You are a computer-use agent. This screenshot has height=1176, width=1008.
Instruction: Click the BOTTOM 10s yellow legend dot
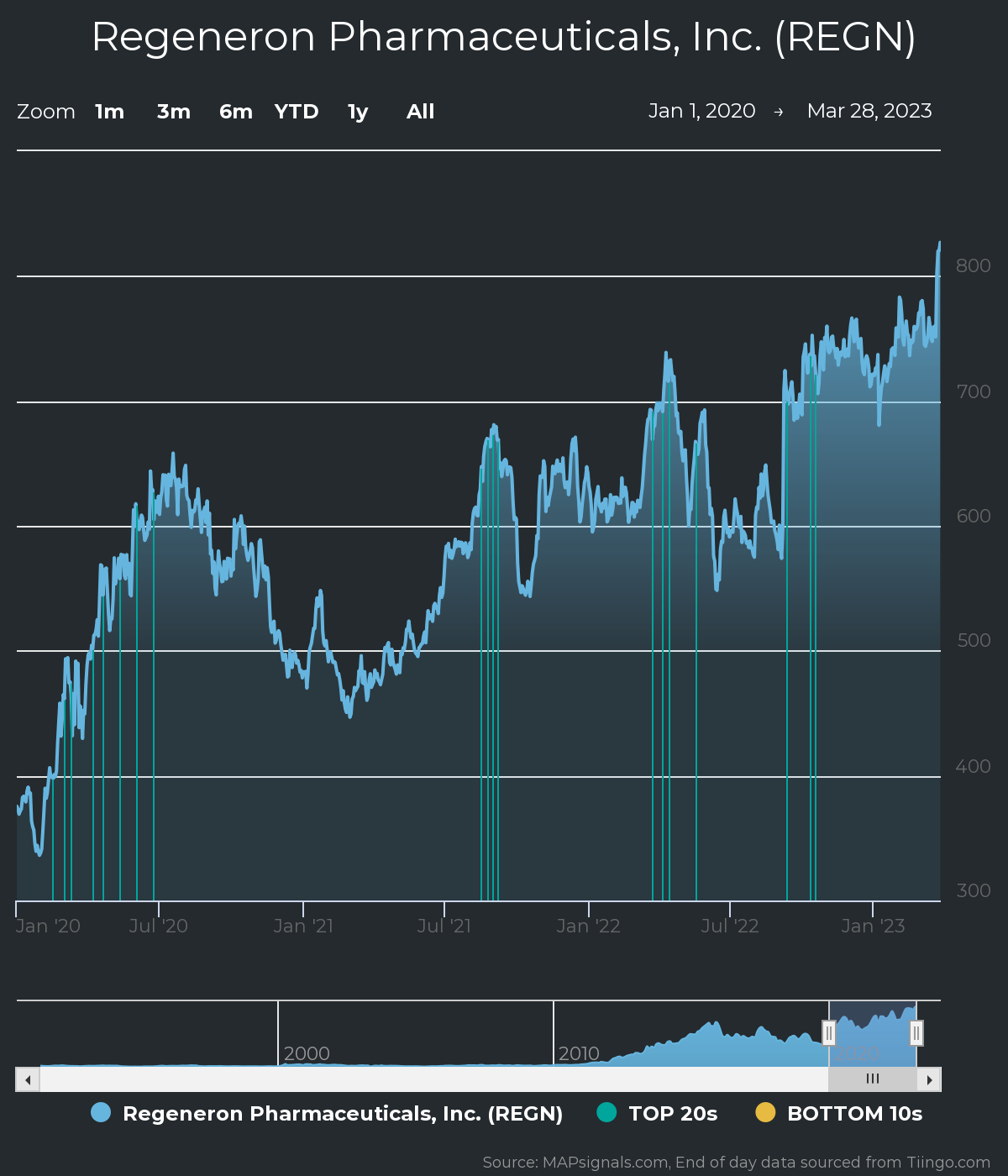765,1112
